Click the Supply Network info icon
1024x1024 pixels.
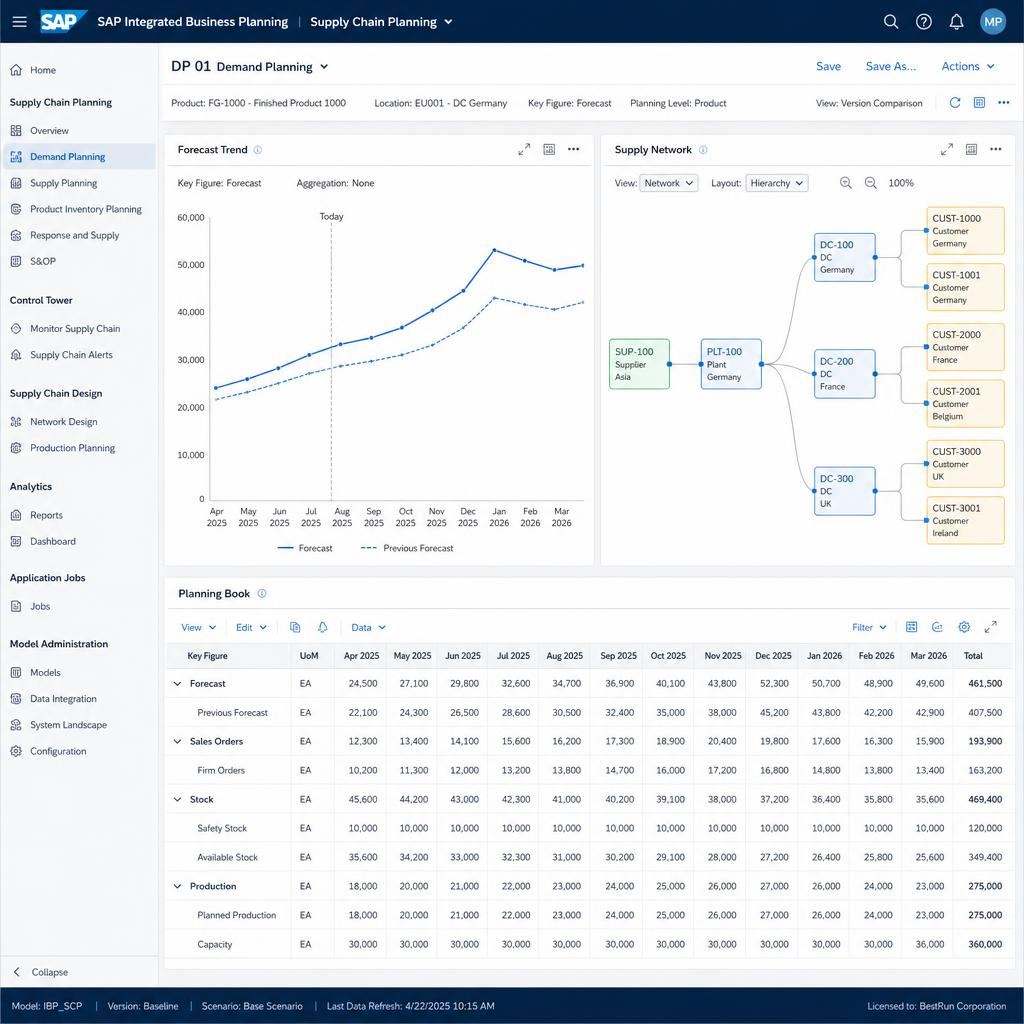point(703,150)
